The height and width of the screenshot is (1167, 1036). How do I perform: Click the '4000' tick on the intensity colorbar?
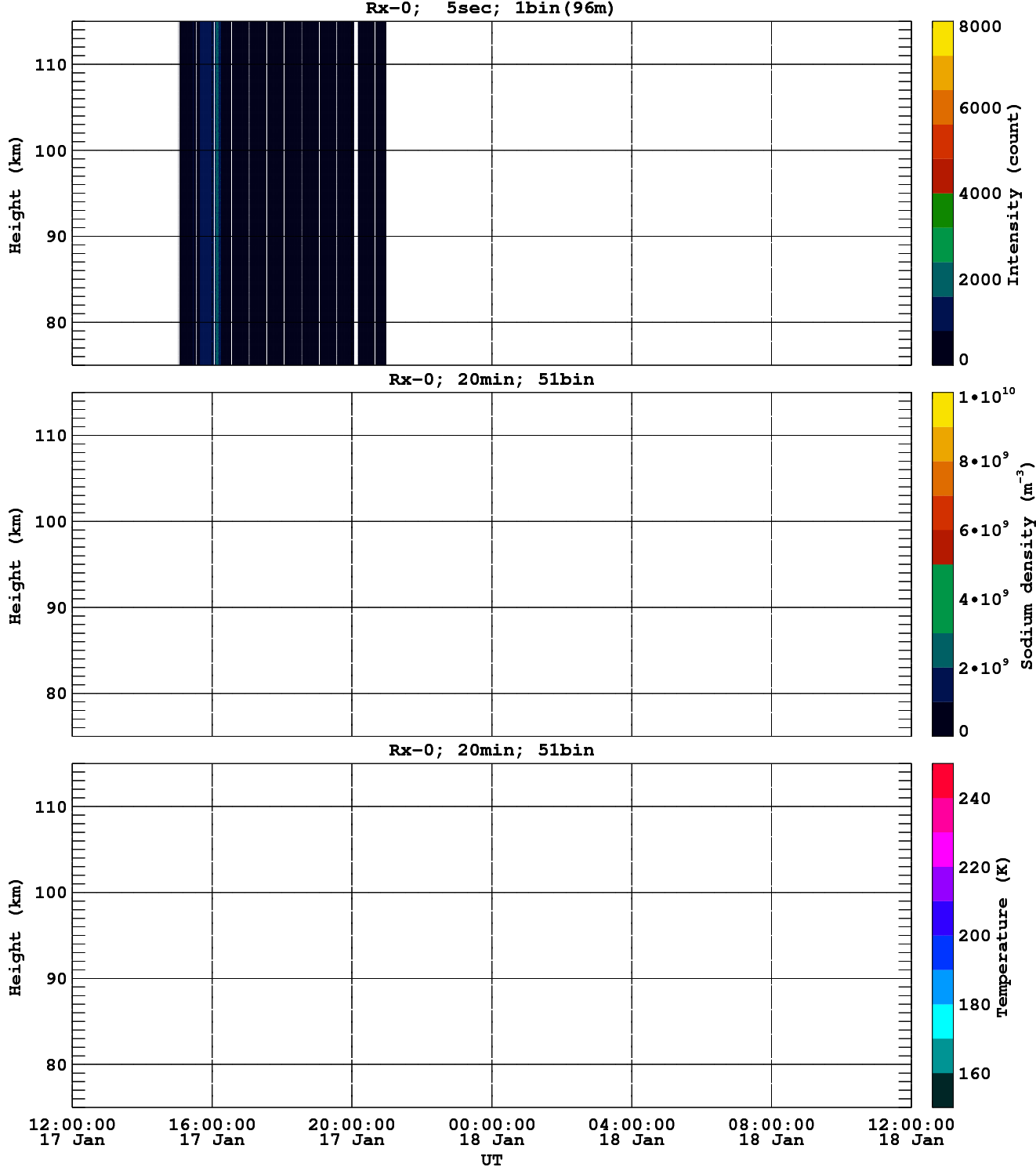(x=980, y=194)
